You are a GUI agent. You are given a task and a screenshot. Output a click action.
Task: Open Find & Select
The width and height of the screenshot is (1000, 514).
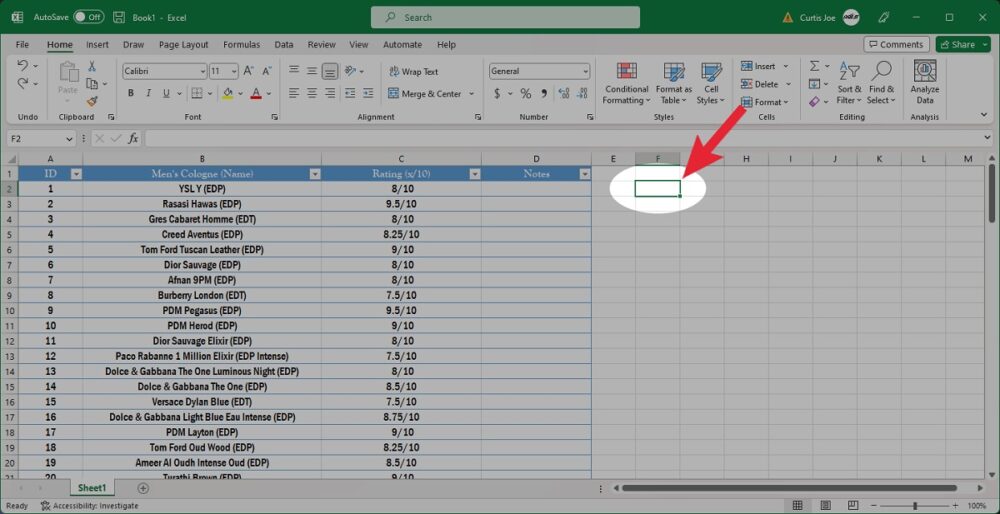(x=881, y=84)
